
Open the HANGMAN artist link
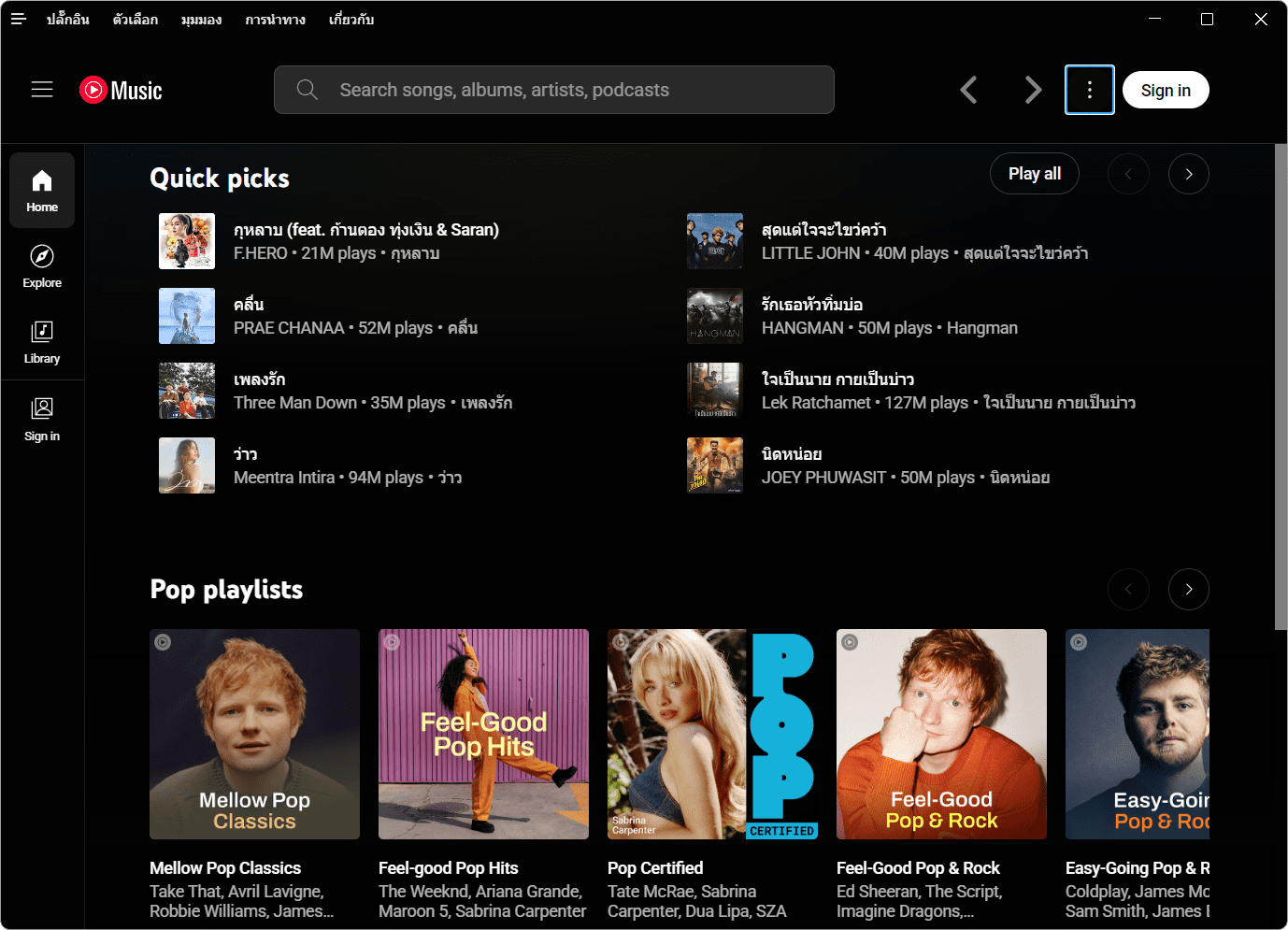point(803,328)
